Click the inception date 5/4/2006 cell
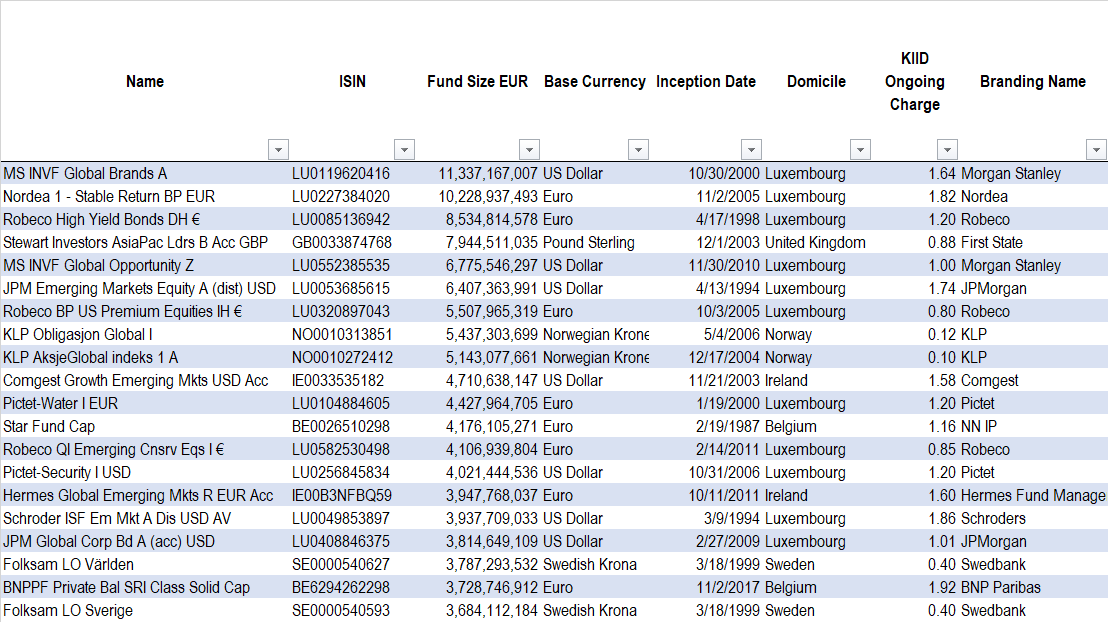This screenshot has height=622, width=1108. tap(731, 335)
